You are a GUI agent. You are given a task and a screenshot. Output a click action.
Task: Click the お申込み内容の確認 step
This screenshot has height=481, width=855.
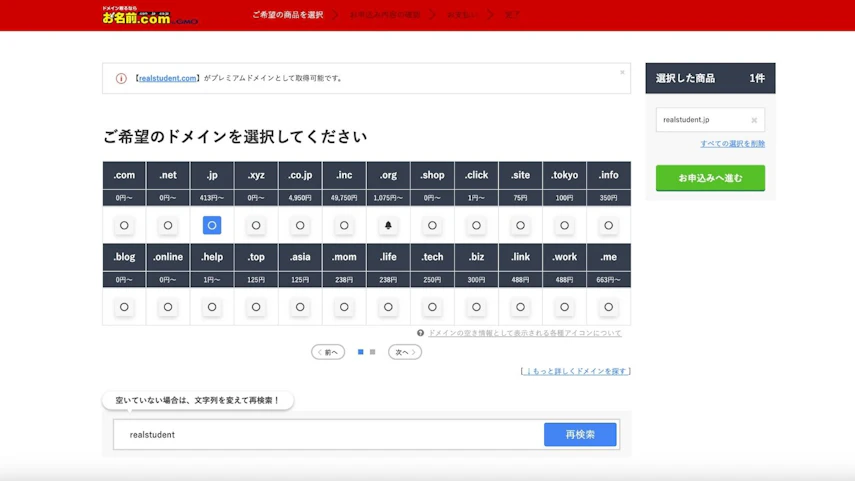click(385, 15)
